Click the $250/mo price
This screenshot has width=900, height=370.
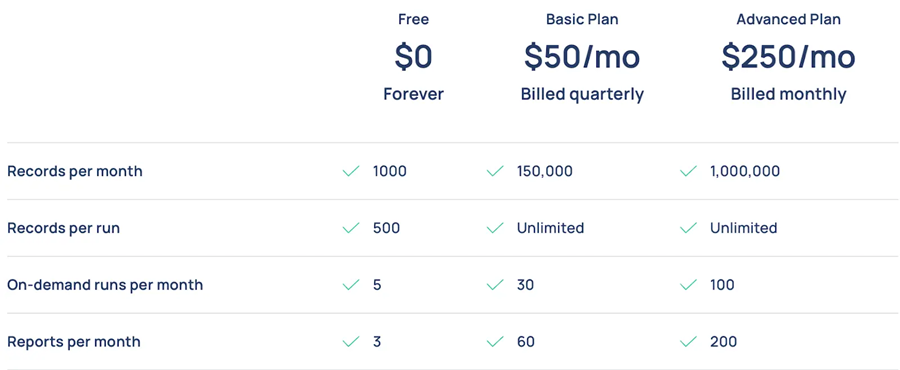click(788, 57)
